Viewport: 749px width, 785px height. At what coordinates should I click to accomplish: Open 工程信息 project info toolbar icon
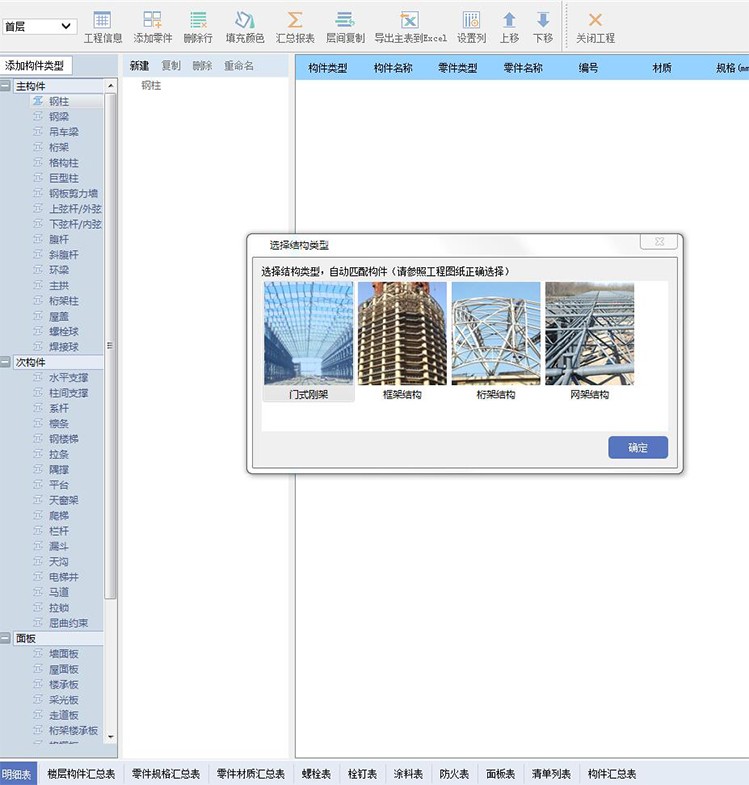pos(103,27)
